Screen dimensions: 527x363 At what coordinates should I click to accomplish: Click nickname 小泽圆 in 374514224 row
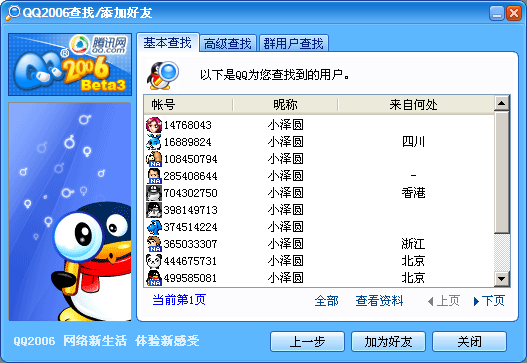click(x=285, y=227)
